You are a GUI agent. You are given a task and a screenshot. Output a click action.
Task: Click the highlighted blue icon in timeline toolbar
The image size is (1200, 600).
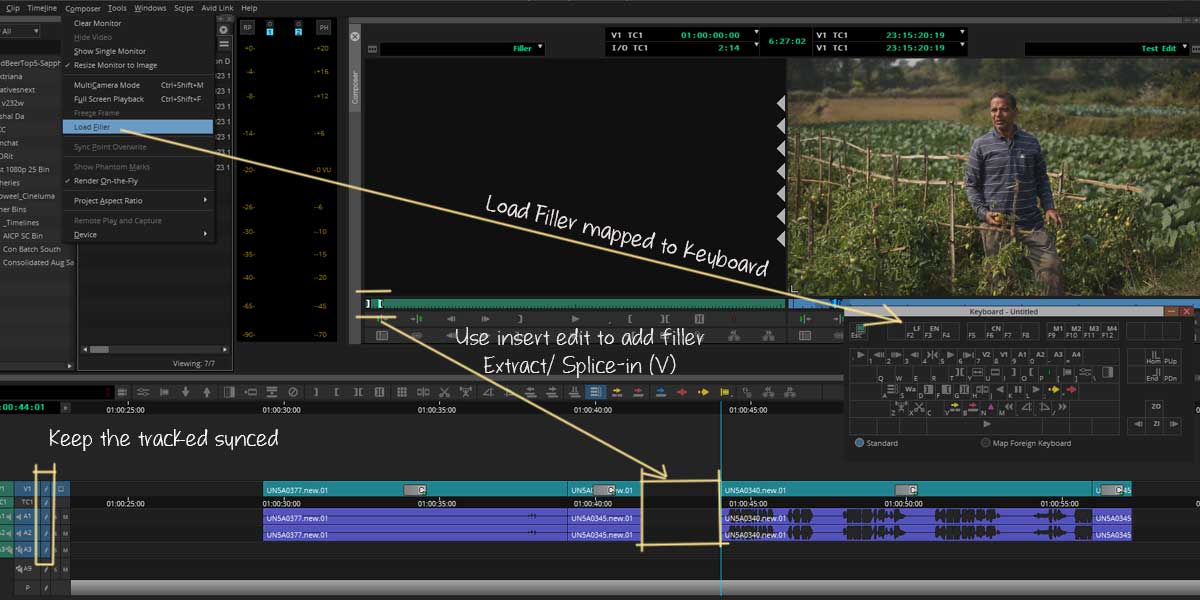[x=594, y=392]
